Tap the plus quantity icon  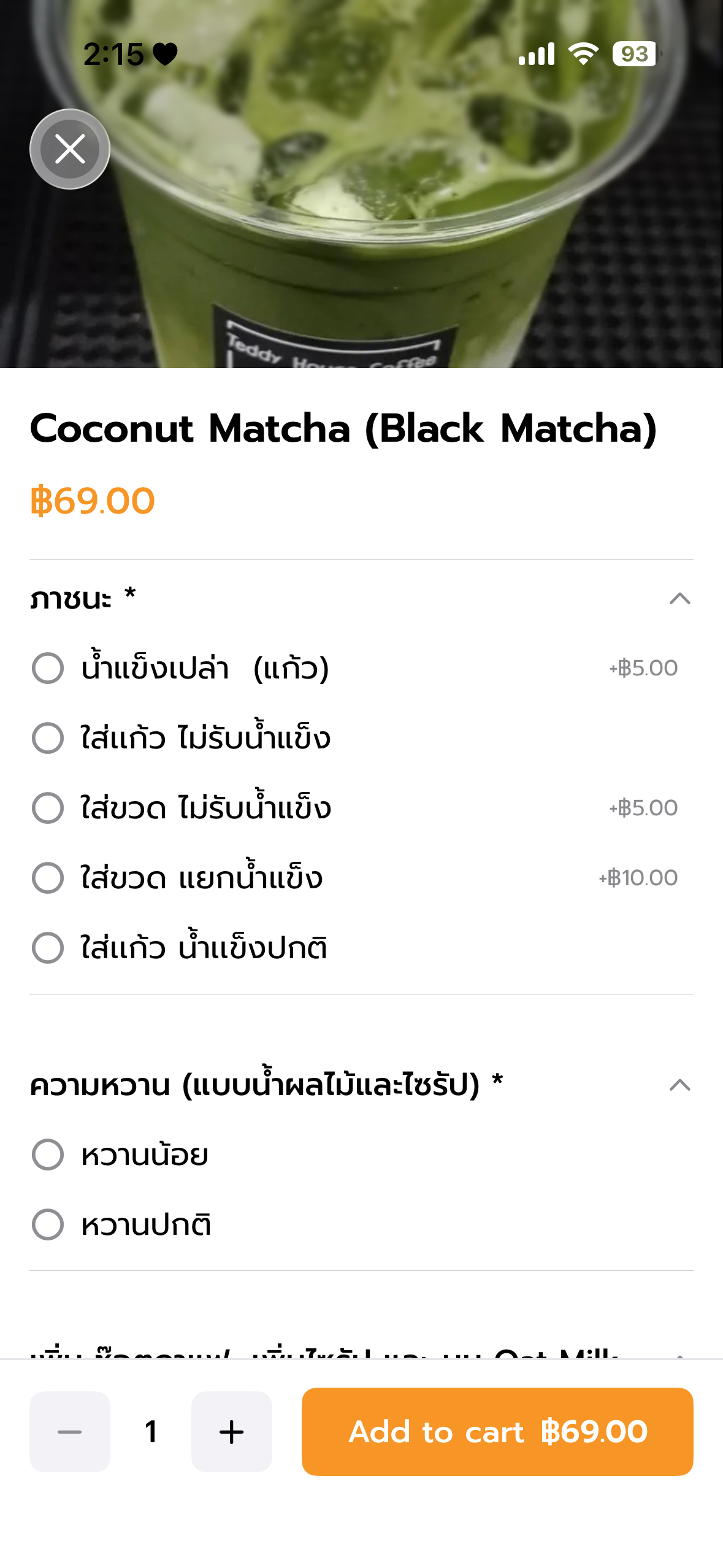[x=232, y=1432]
